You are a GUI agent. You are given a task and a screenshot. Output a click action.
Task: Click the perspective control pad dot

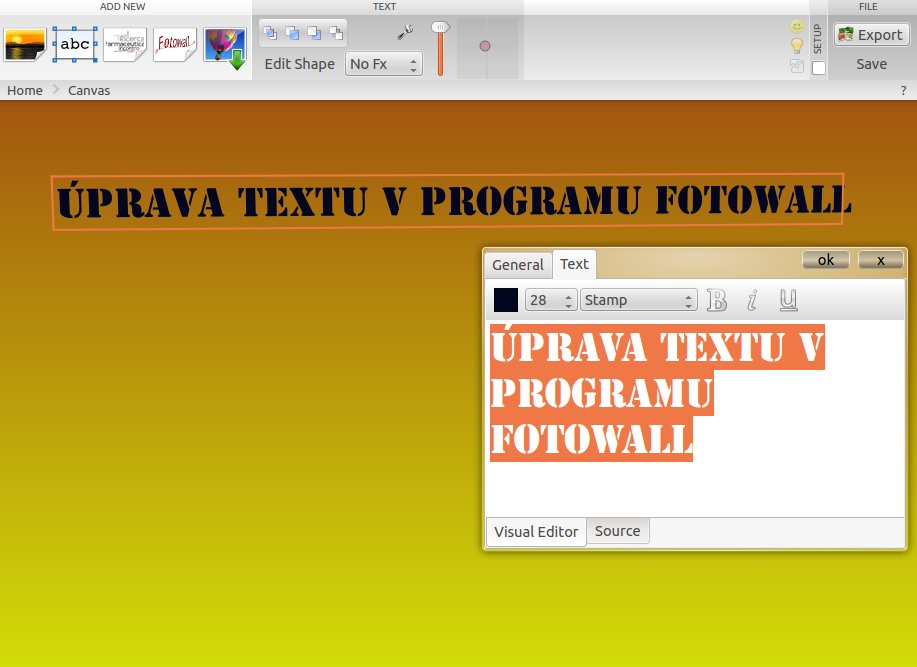485,46
